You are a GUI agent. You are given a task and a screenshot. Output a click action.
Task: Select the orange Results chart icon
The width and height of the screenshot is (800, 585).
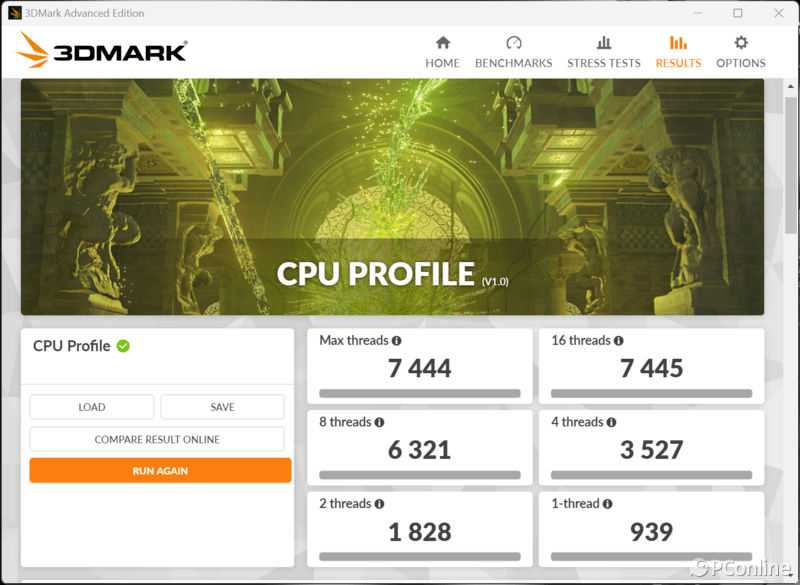click(678, 42)
